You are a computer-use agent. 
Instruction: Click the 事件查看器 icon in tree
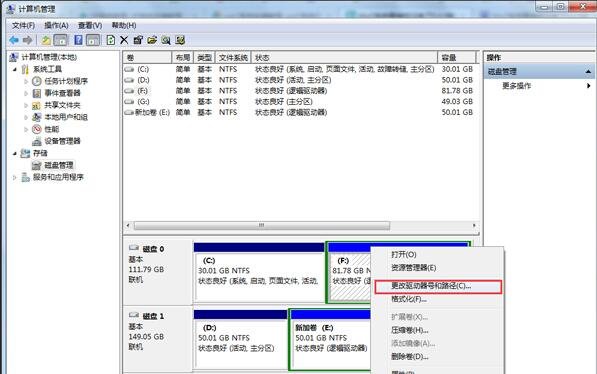pos(37,93)
